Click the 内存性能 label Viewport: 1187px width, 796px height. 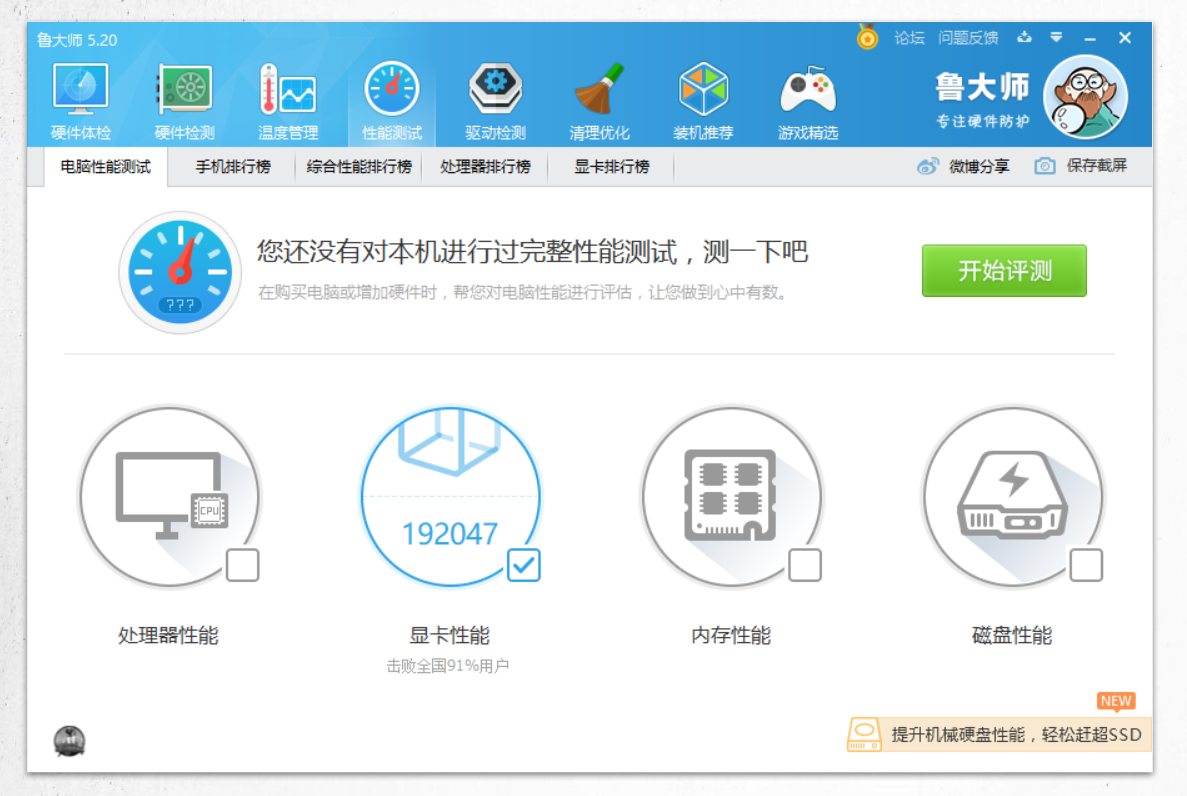click(x=731, y=635)
